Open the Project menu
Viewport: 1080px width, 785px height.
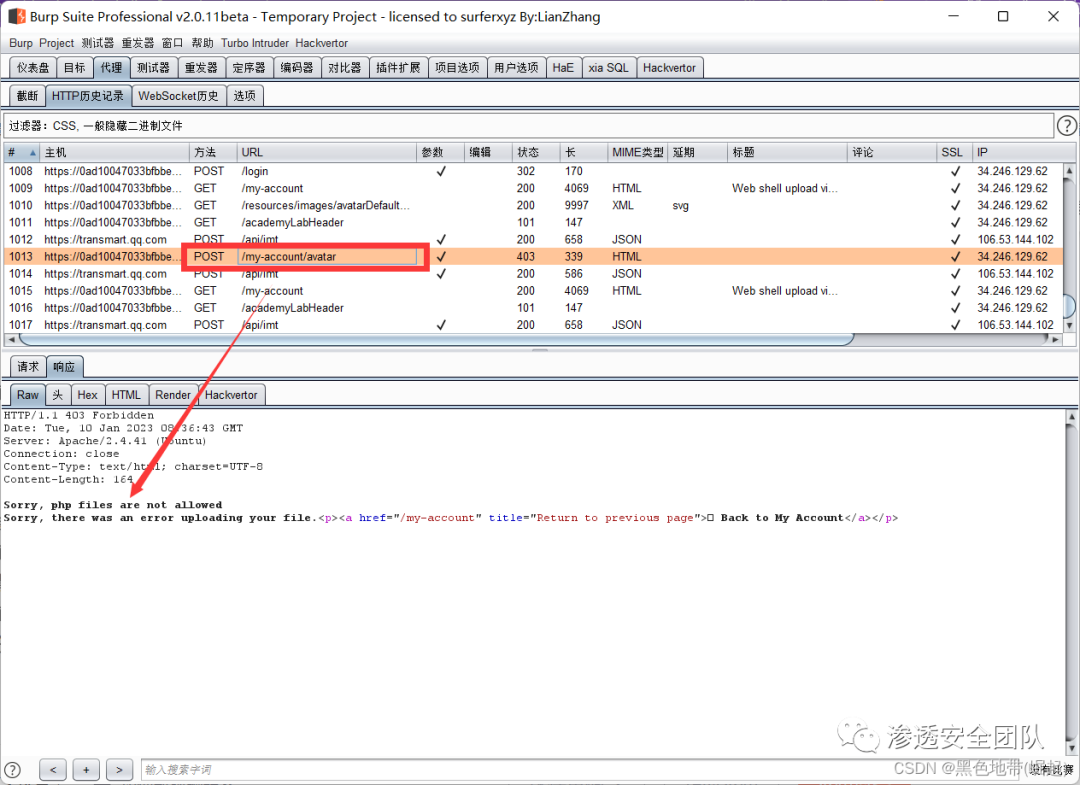click(x=56, y=43)
